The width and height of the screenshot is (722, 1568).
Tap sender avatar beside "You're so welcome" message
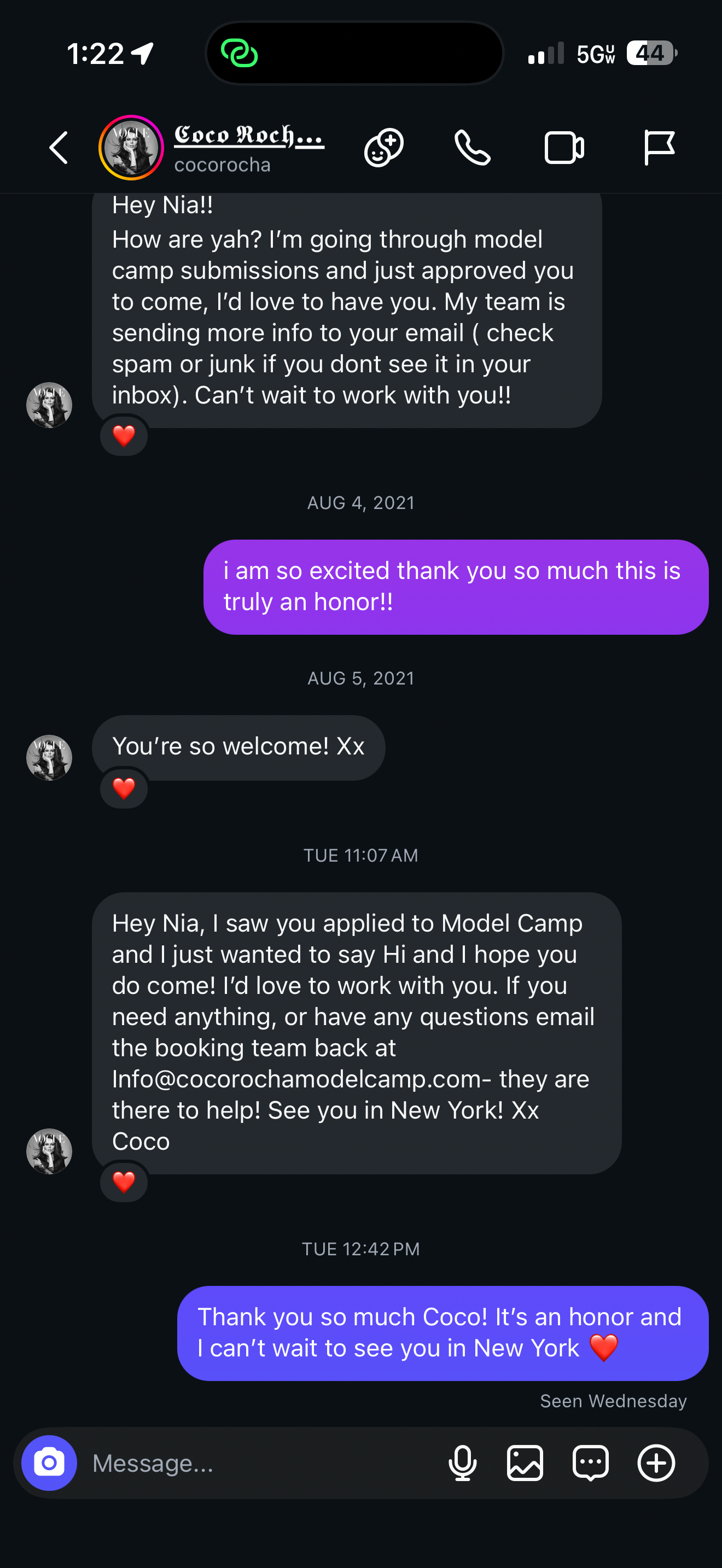(49, 758)
